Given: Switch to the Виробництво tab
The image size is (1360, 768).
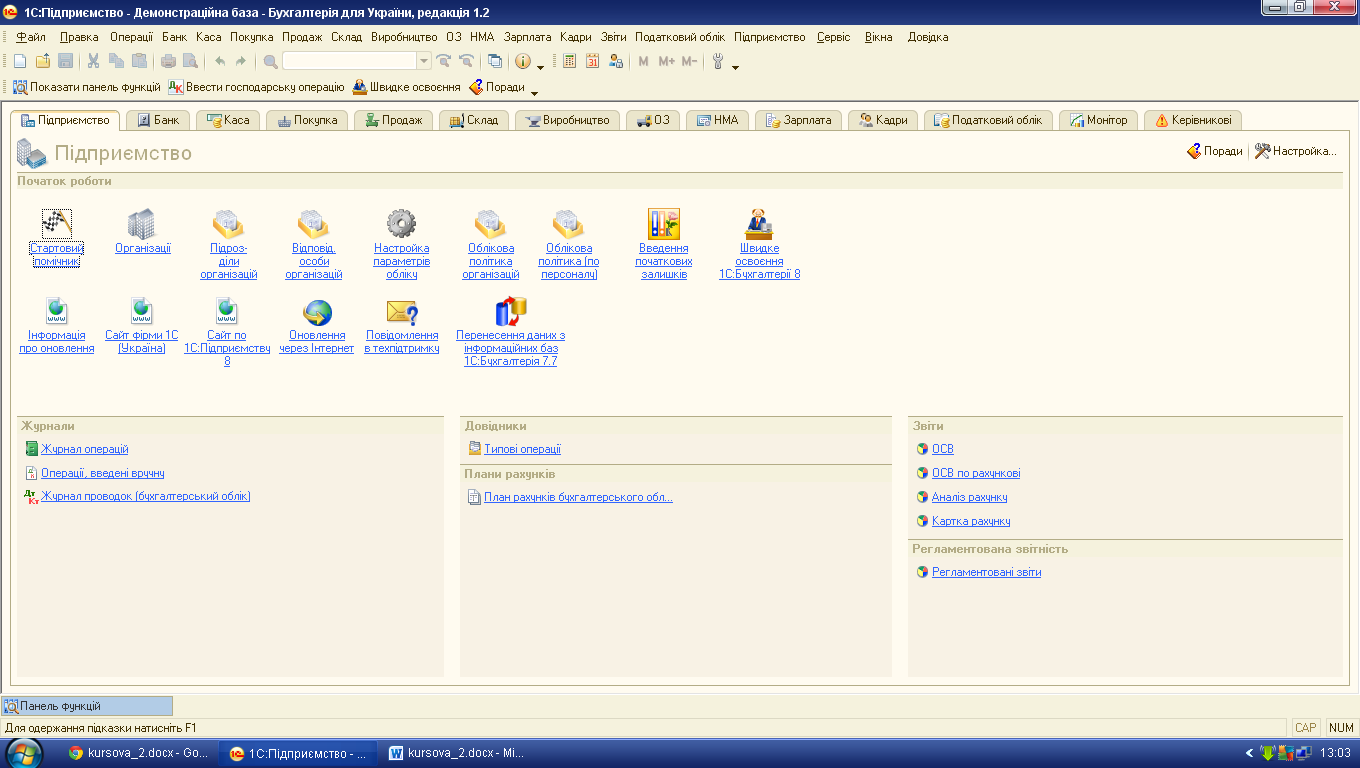Looking at the screenshot, I should pos(567,120).
